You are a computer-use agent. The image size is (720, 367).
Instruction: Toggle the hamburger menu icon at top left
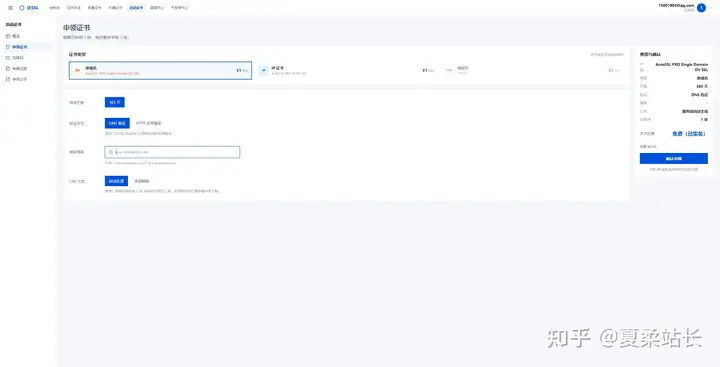tap(11, 8)
